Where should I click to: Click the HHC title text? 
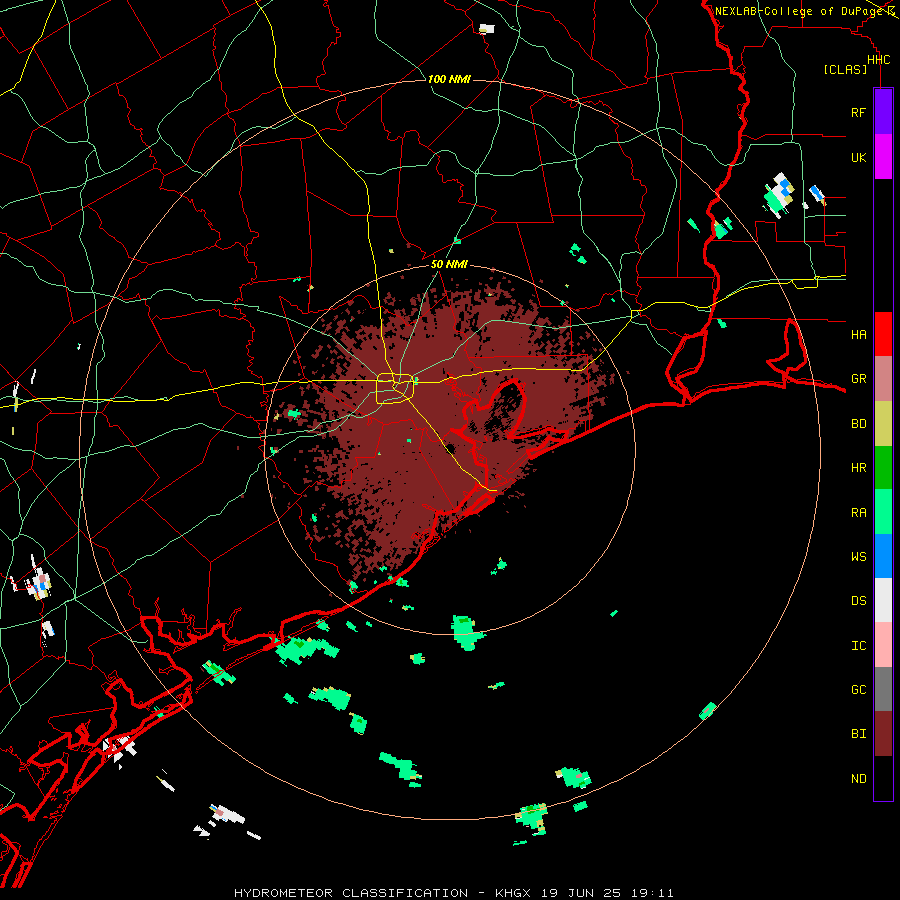tap(878, 60)
